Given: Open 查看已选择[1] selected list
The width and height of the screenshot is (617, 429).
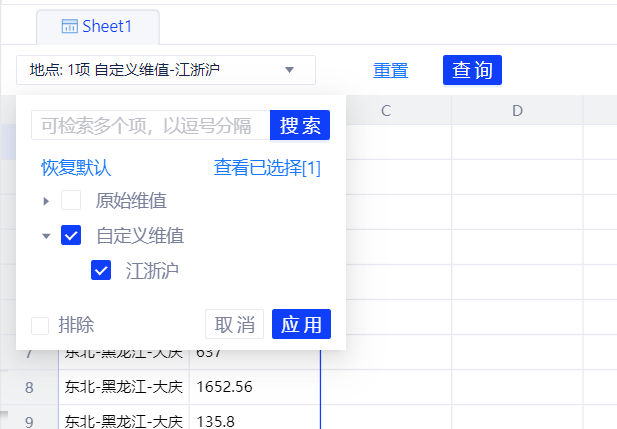Looking at the screenshot, I should tap(267, 168).
